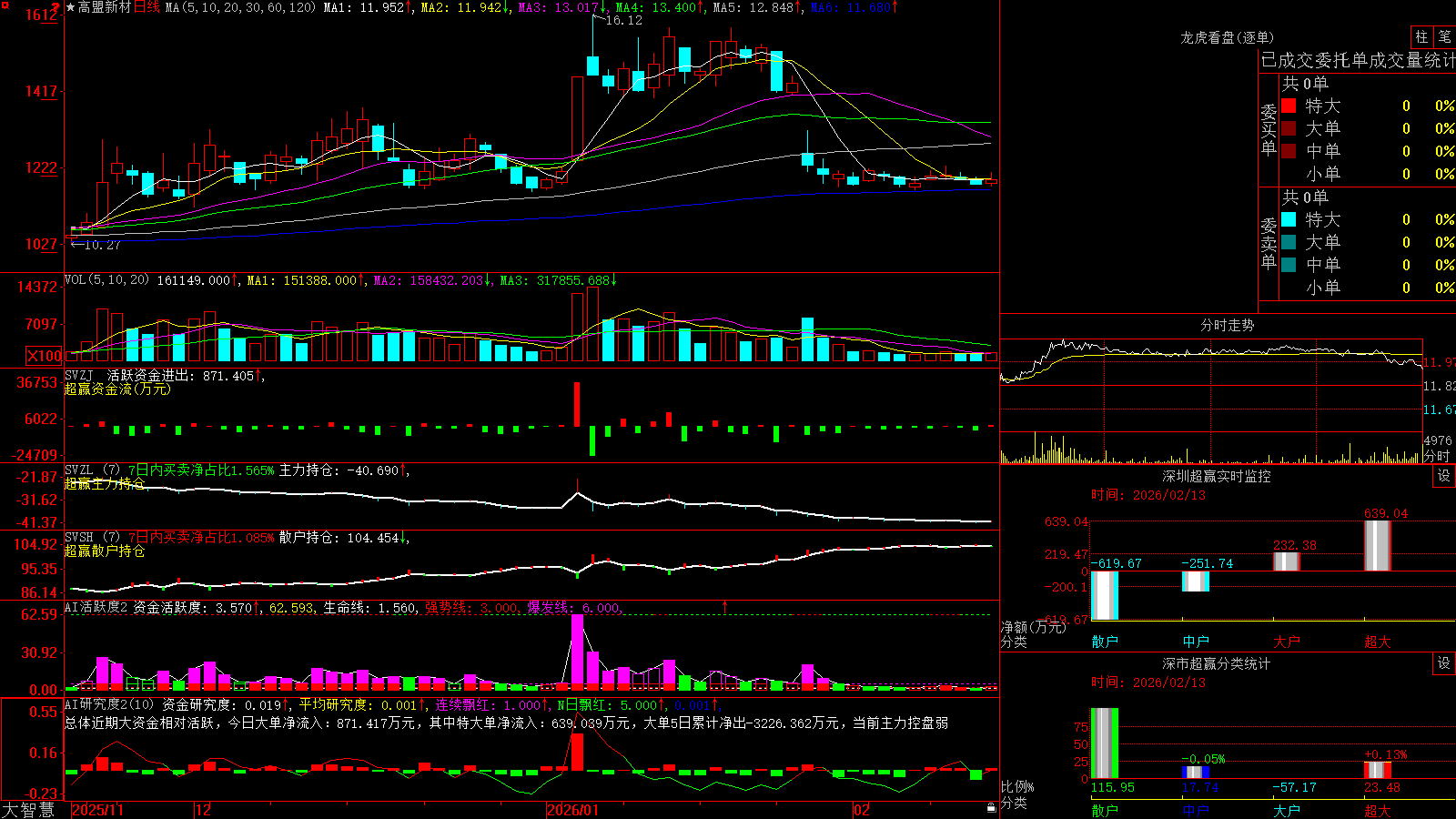Switch to 笔 (tick) display mode

[1444, 36]
